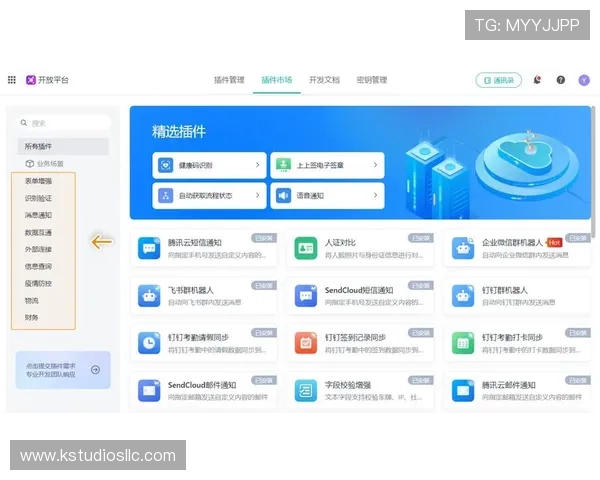Click 飞书群机器人 title text
The image size is (600, 480).
coord(191,290)
